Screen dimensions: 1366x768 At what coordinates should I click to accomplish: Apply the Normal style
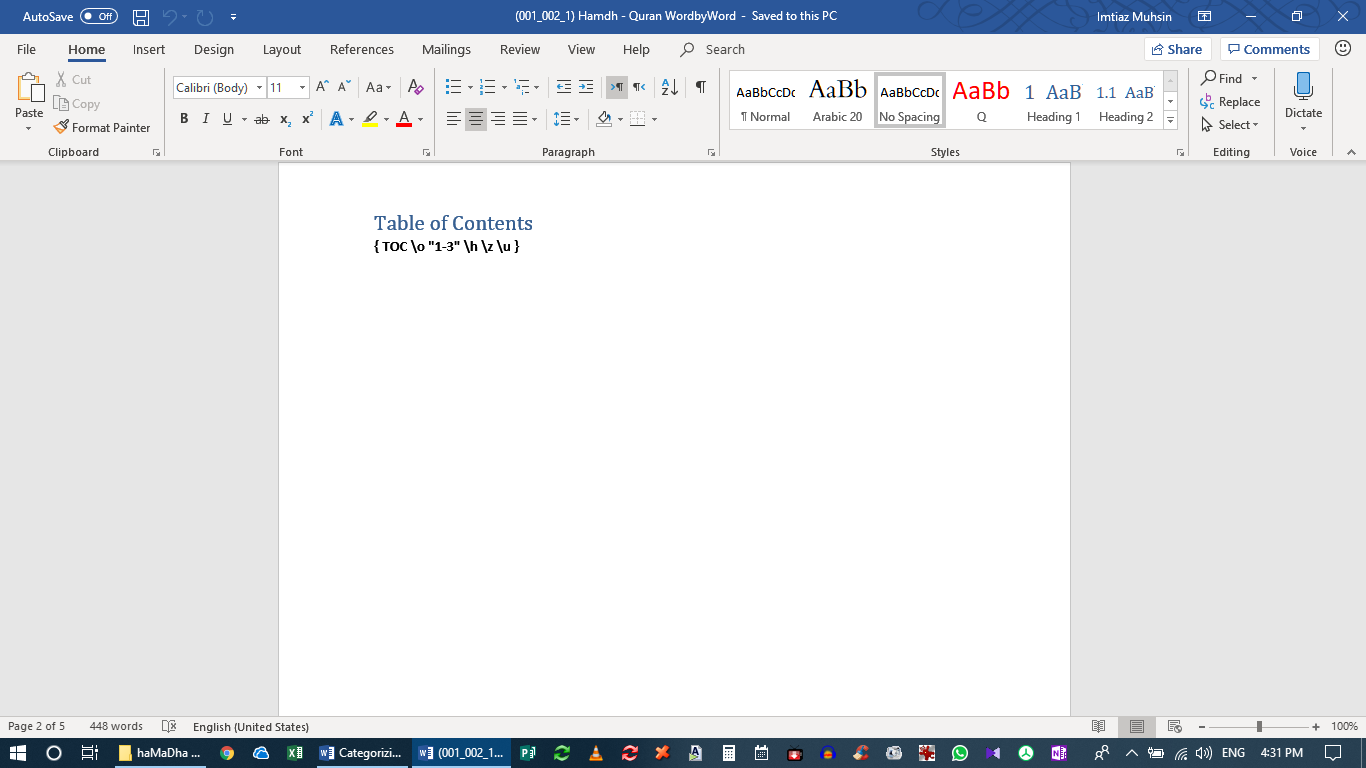point(766,101)
